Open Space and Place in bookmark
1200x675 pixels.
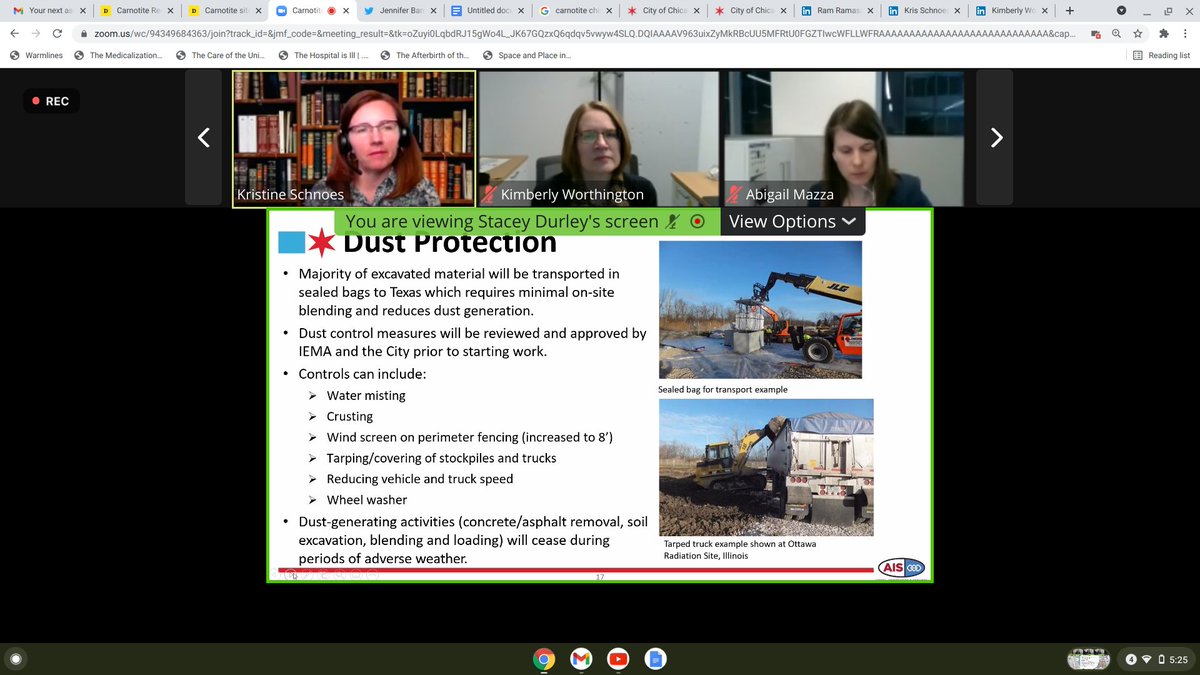[x=526, y=55]
